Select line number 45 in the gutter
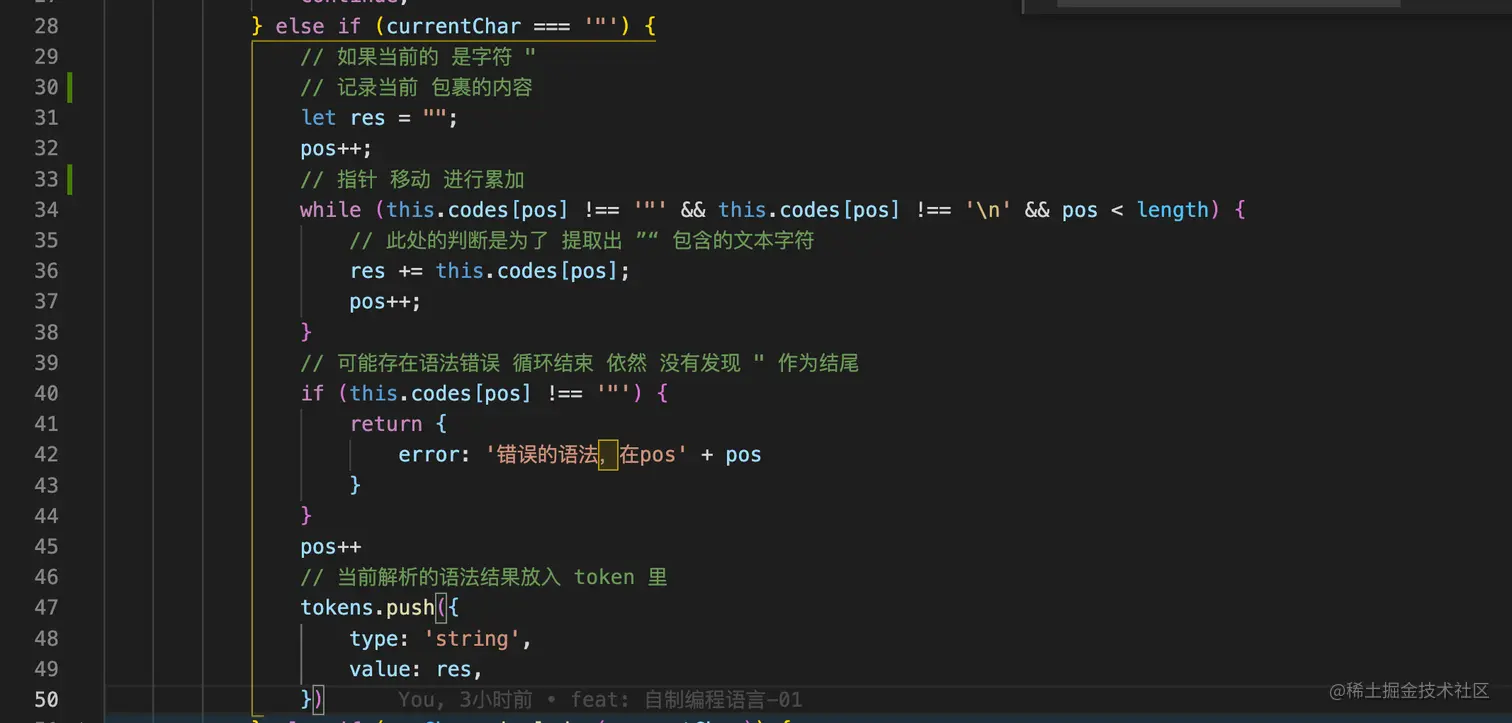Image resolution: width=1512 pixels, height=723 pixels. coord(46,546)
